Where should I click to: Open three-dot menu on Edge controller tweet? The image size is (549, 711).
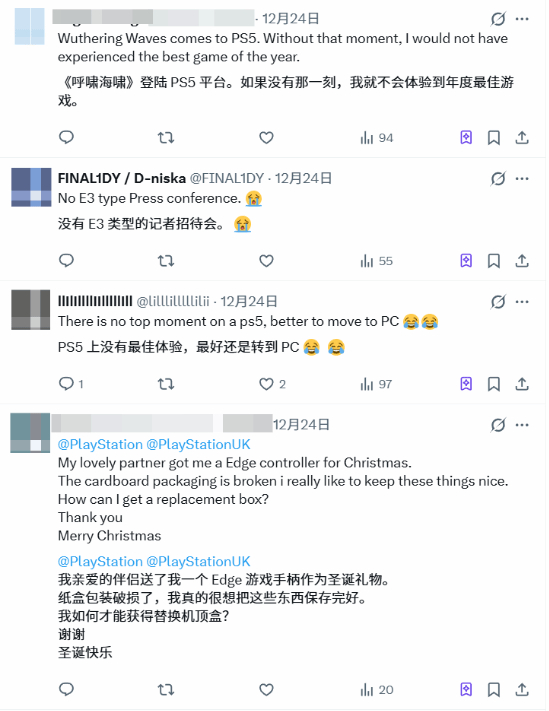pyautogui.click(x=522, y=425)
